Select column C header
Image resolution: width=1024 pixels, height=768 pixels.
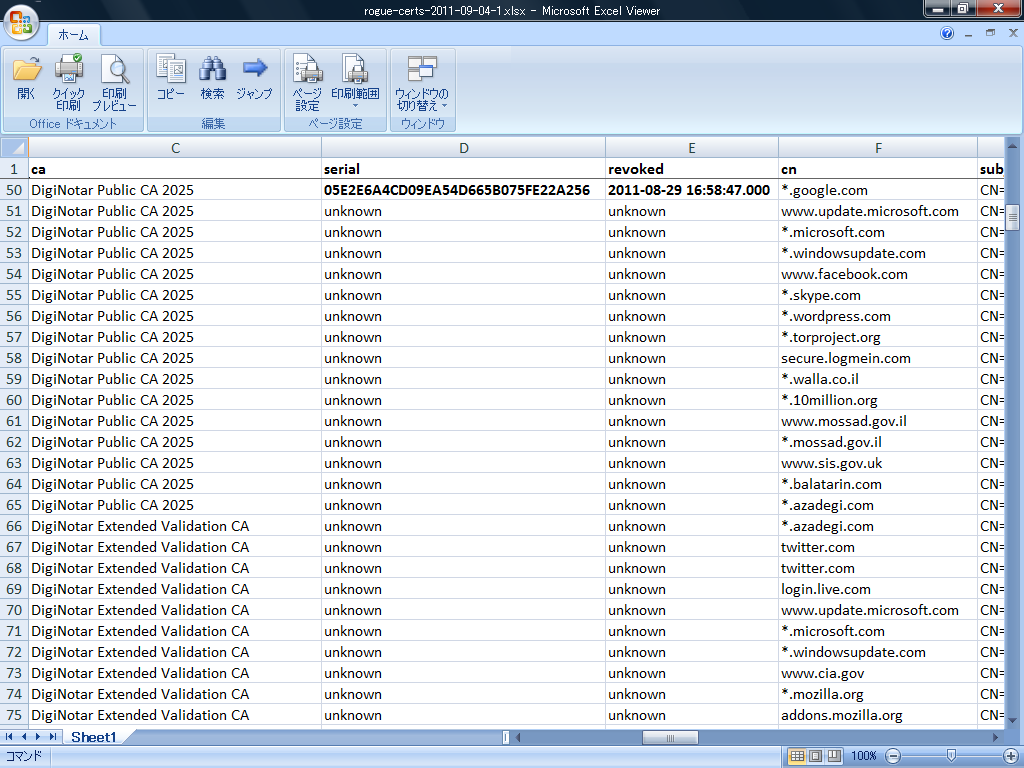pos(175,148)
